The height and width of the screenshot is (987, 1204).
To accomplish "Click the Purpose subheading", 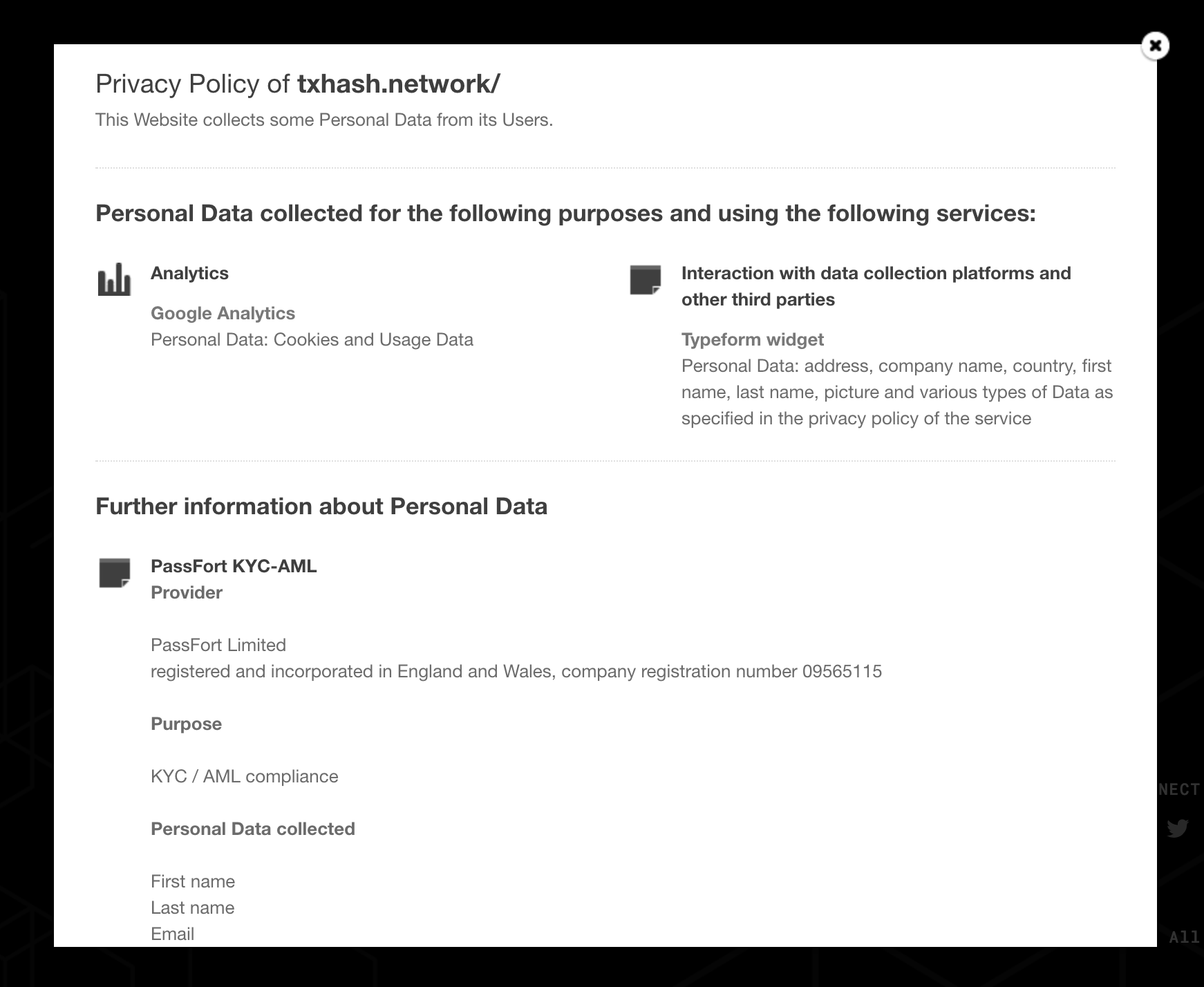I will click(187, 724).
